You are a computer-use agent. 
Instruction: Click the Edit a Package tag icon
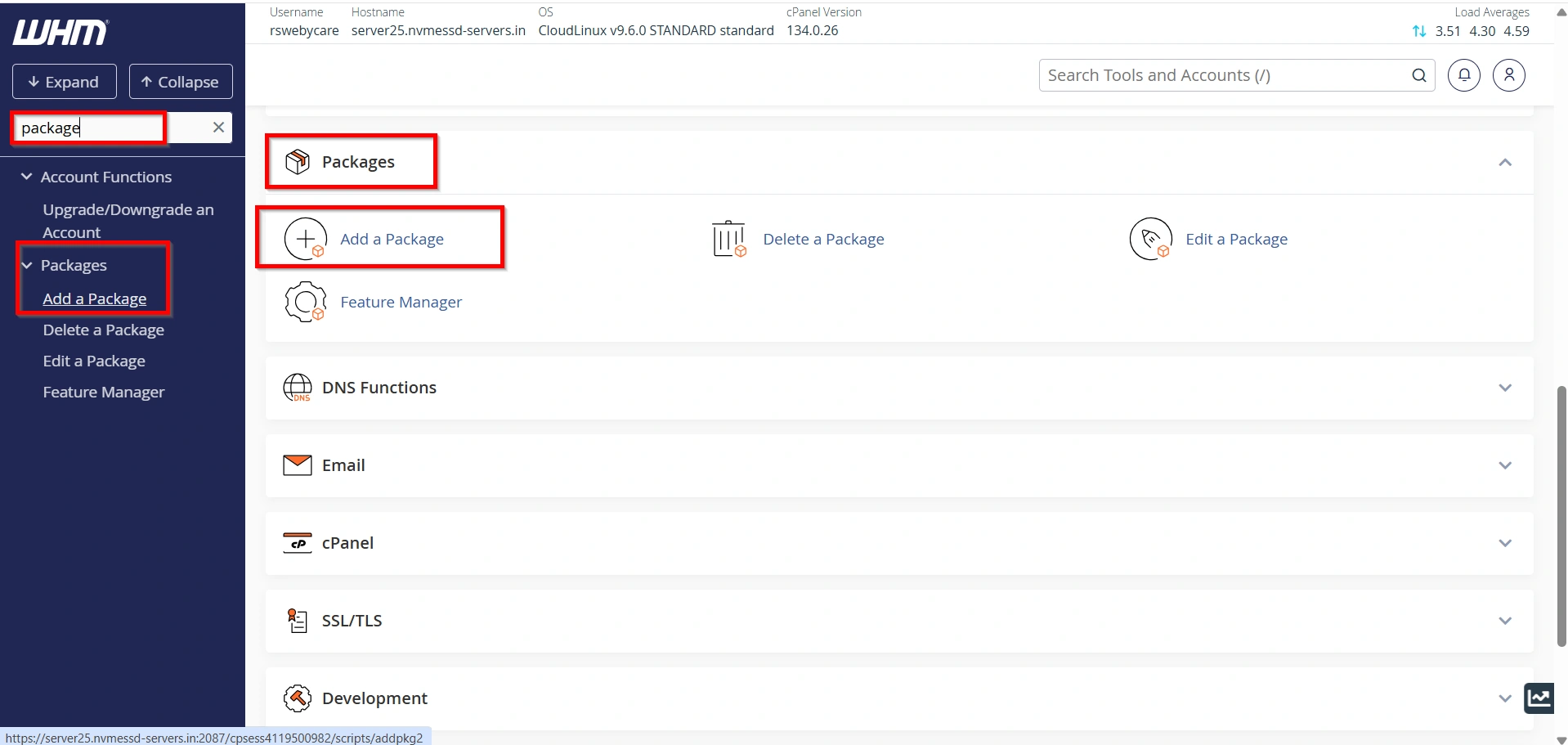pyautogui.click(x=1151, y=239)
